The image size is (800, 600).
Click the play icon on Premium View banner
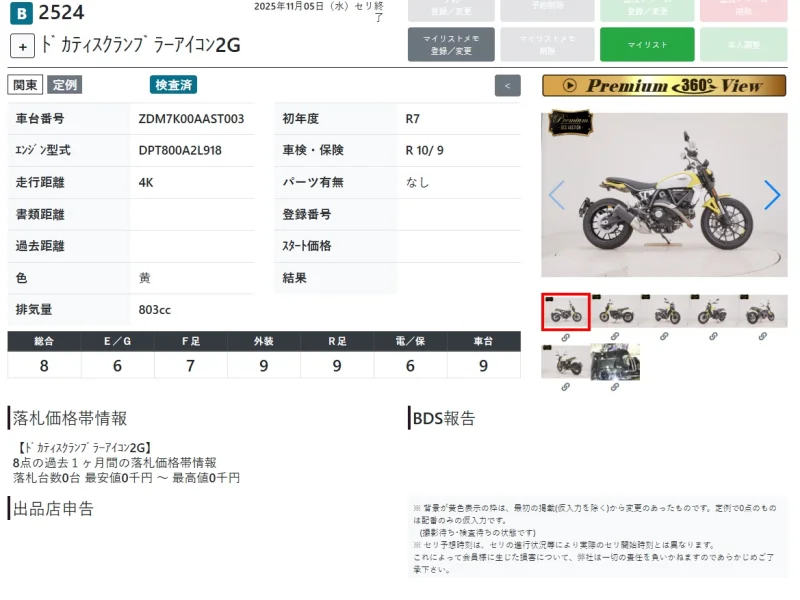(570, 85)
